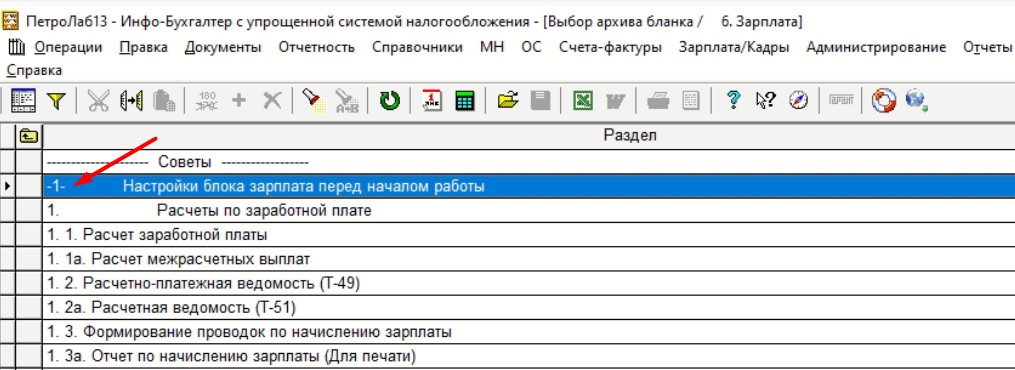Select Формирование проводок по начислению зарплаты row

tap(528, 332)
